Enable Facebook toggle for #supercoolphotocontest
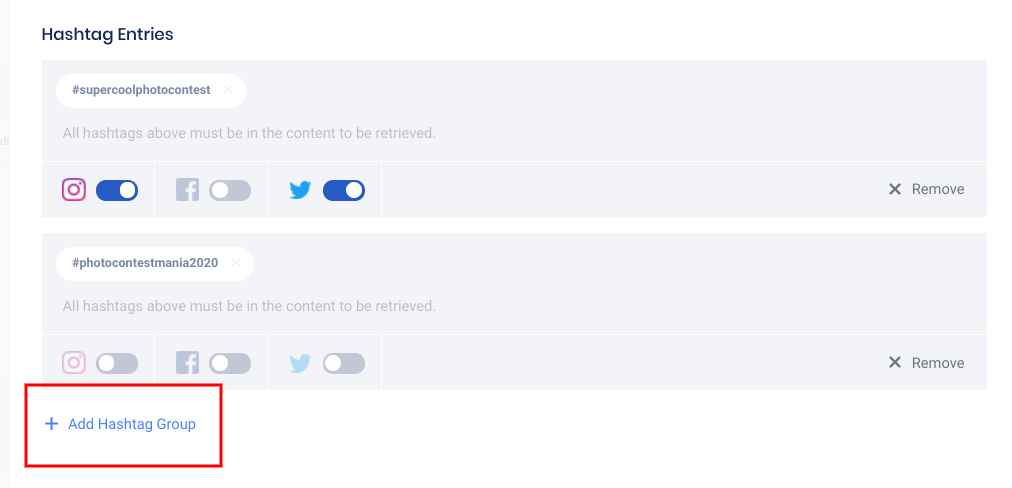This screenshot has height=488, width=1012. click(230, 190)
